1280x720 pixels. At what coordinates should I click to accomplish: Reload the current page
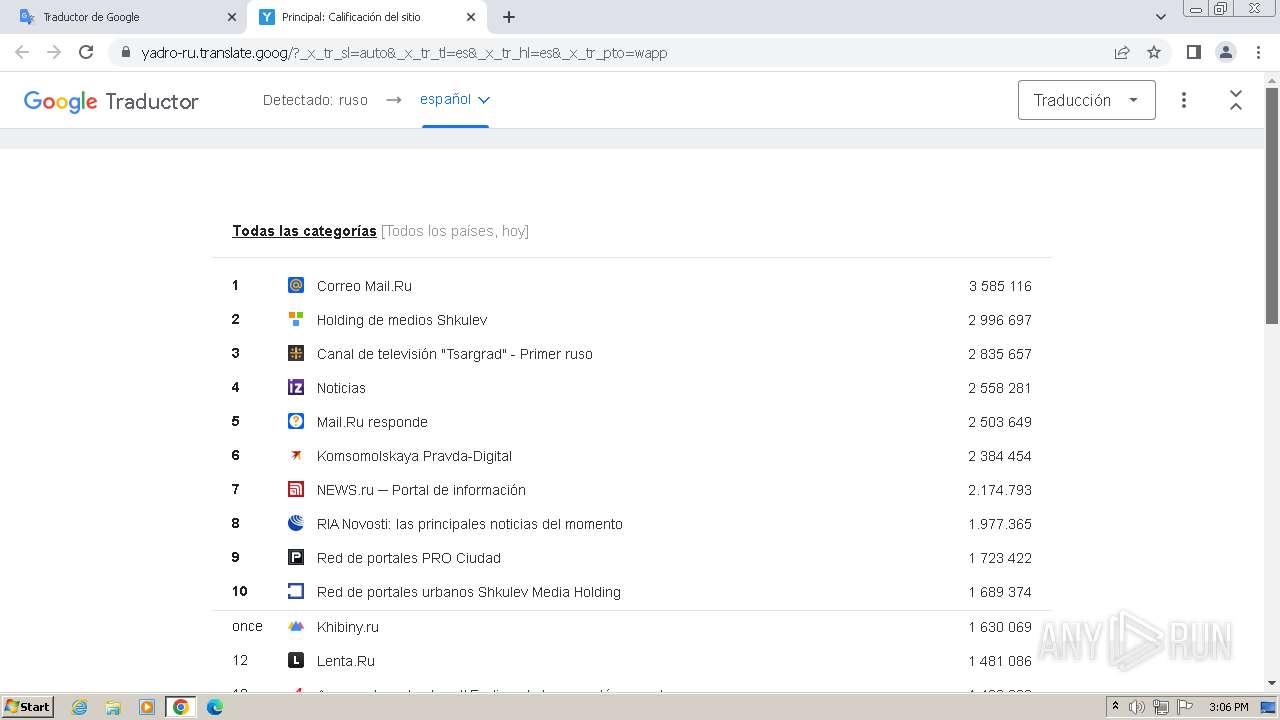click(86, 52)
